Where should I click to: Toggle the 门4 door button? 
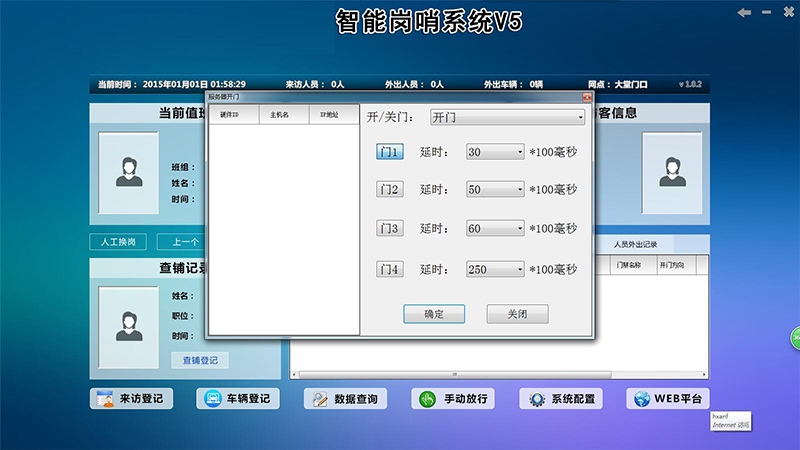point(389,269)
